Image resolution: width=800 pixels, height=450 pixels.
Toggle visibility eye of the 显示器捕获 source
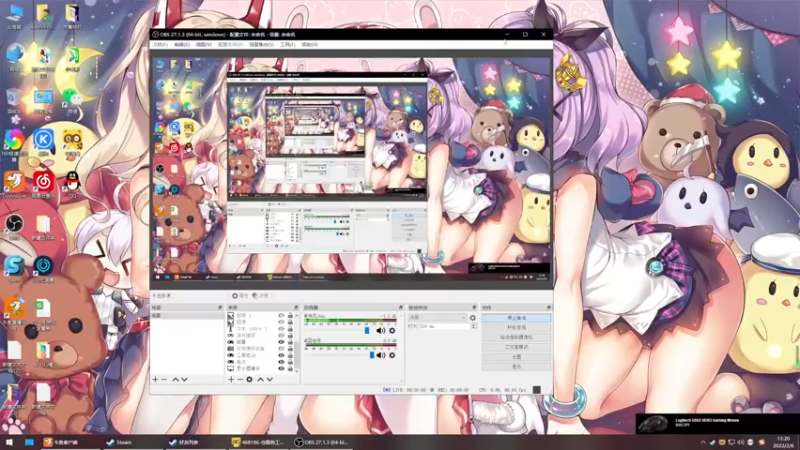point(281,368)
